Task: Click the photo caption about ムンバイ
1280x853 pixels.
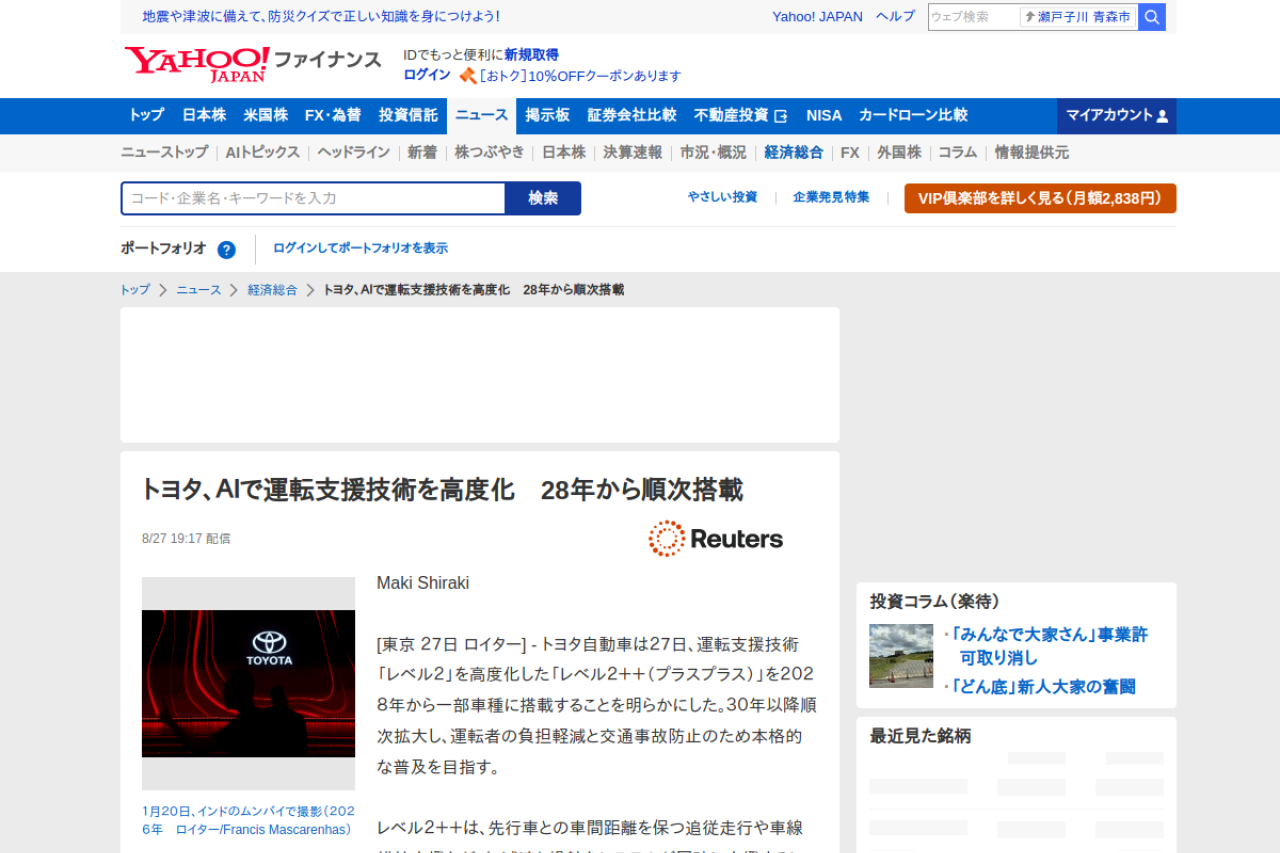Action: click(248, 821)
